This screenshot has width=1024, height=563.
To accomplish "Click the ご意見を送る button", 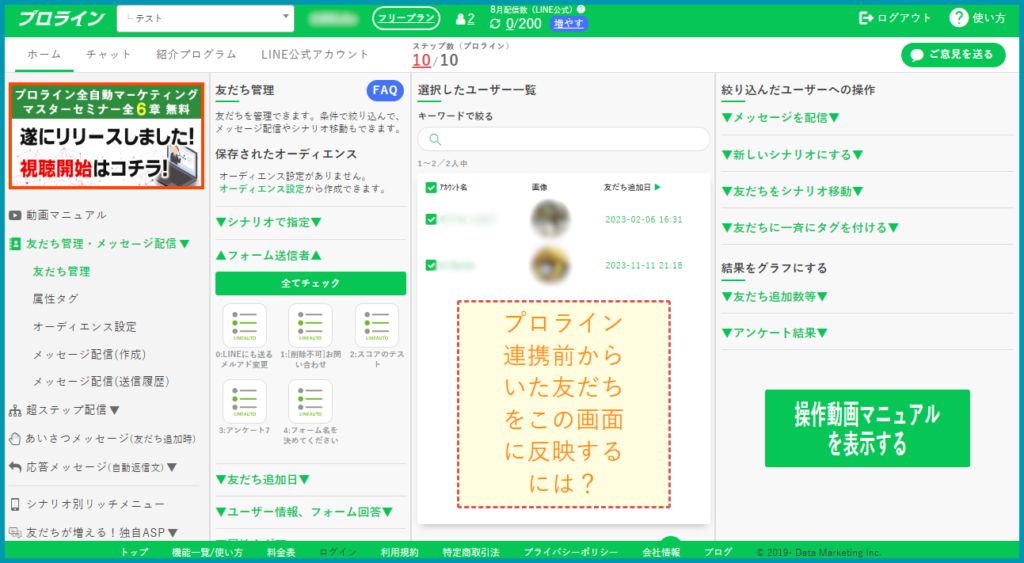I will pos(953,55).
